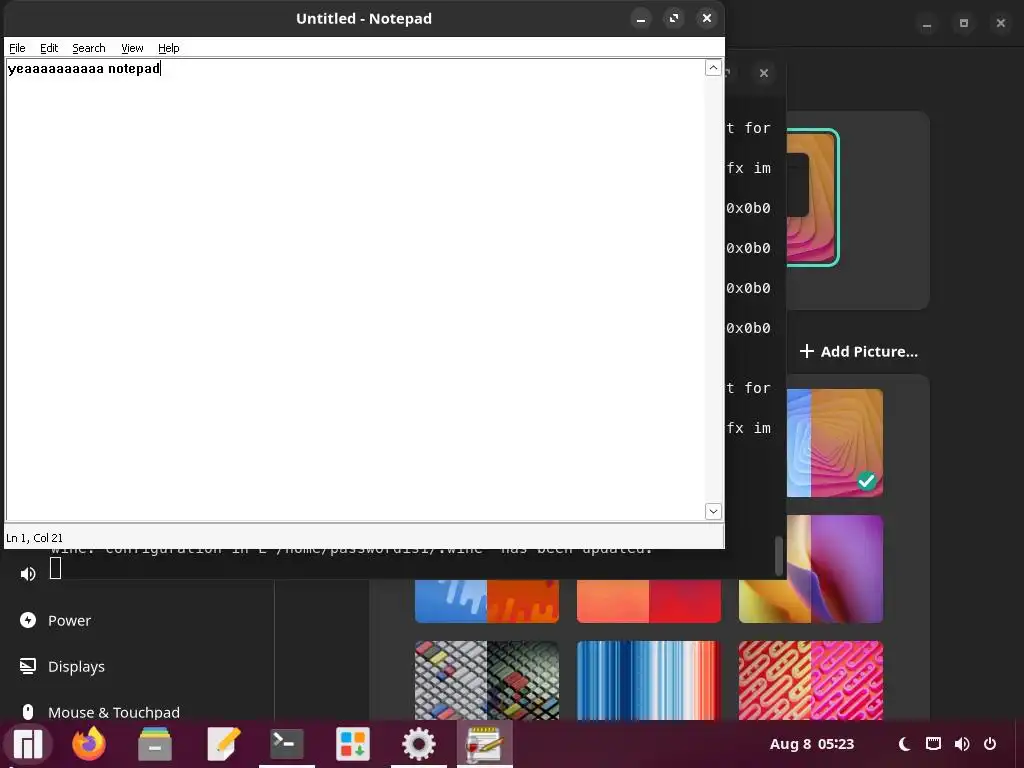
Task: Close the terminal window behind Notepad
Action: [x=763, y=73]
